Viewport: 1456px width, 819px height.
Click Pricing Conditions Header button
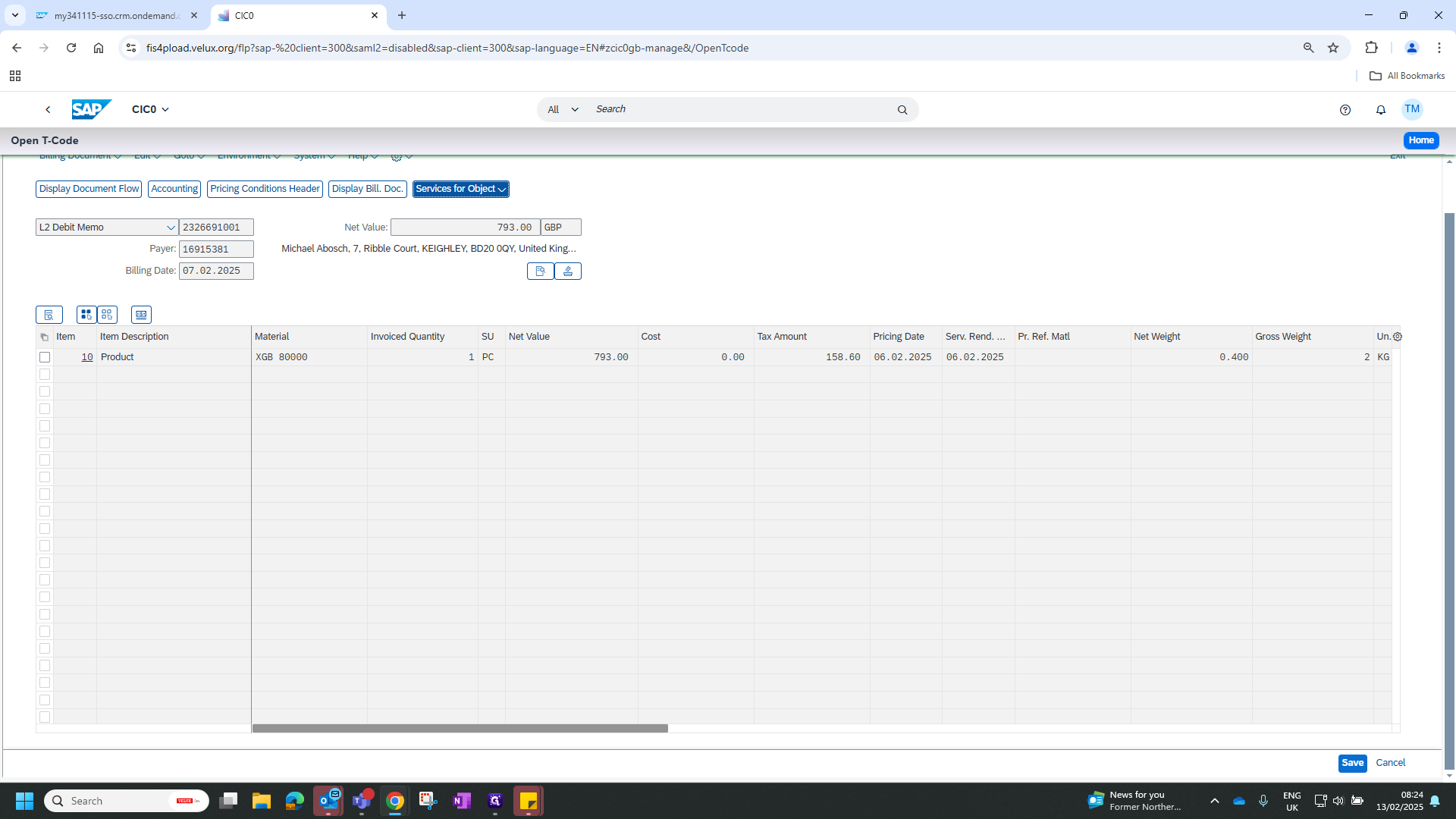pyautogui.click(x=265, y=189)
